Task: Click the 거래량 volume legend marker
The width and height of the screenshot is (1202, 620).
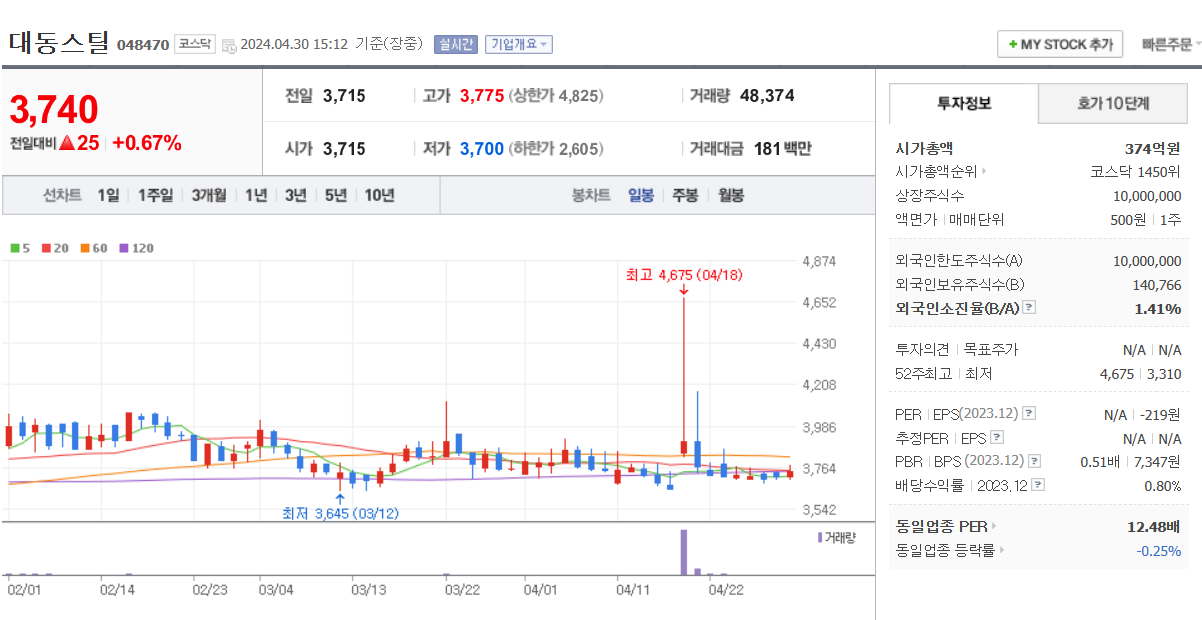Action: 820,538
